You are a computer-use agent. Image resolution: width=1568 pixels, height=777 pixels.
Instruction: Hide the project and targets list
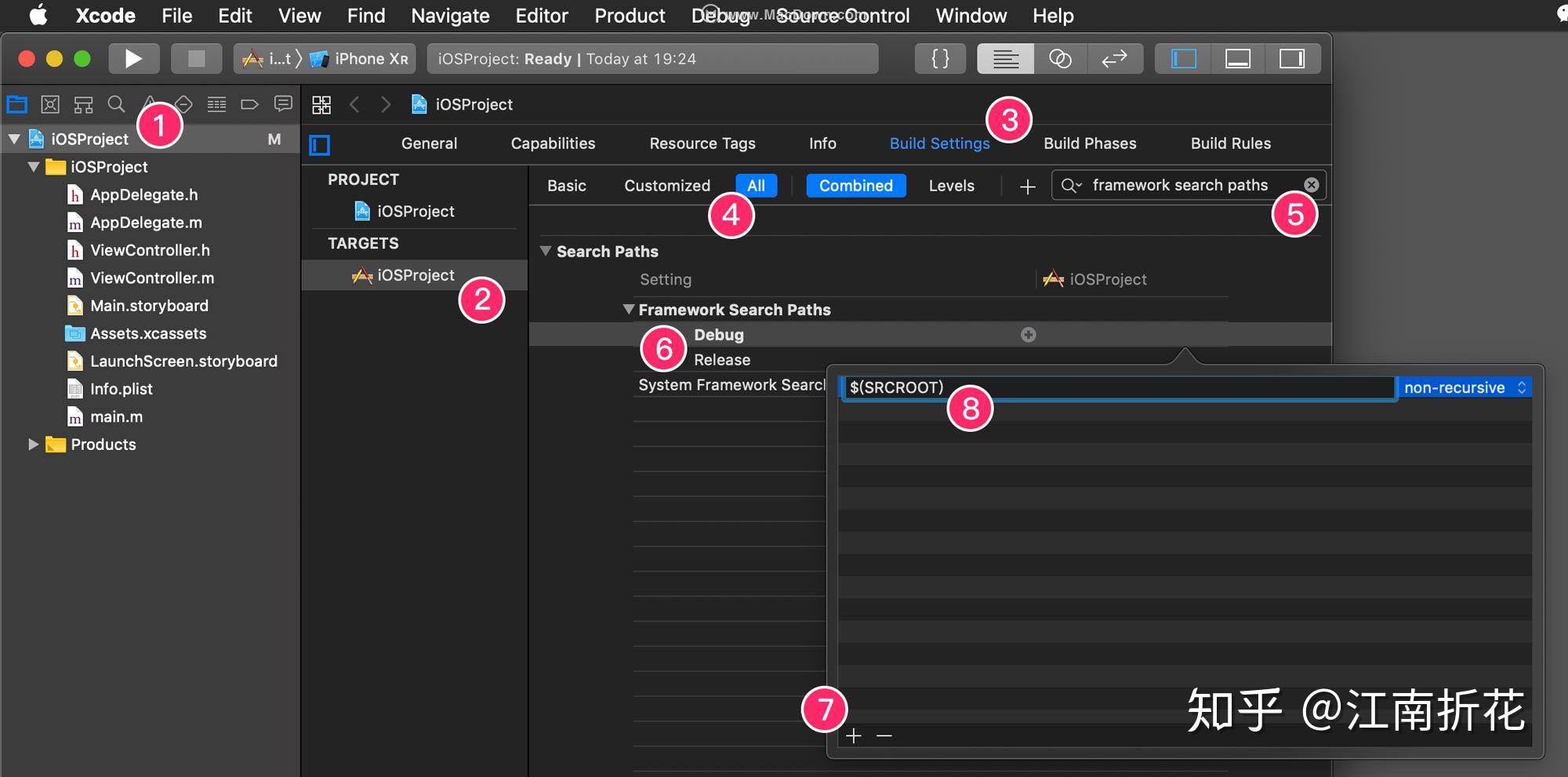pos(320,145)
